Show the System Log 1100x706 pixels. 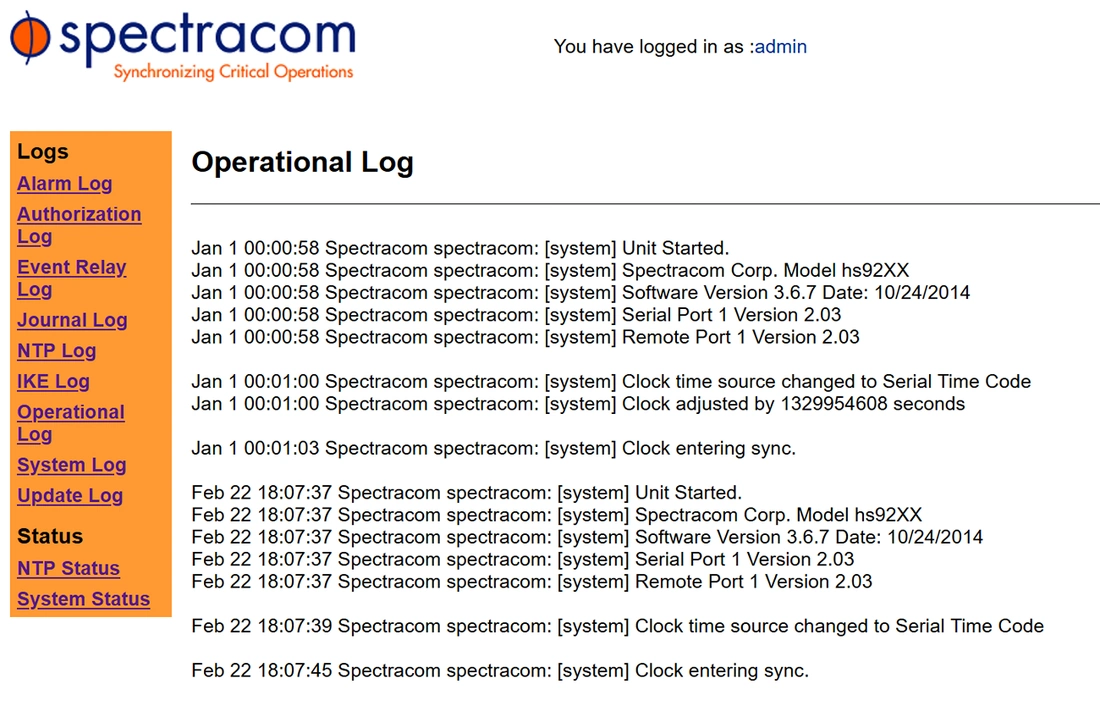click(x=72, y=465)
